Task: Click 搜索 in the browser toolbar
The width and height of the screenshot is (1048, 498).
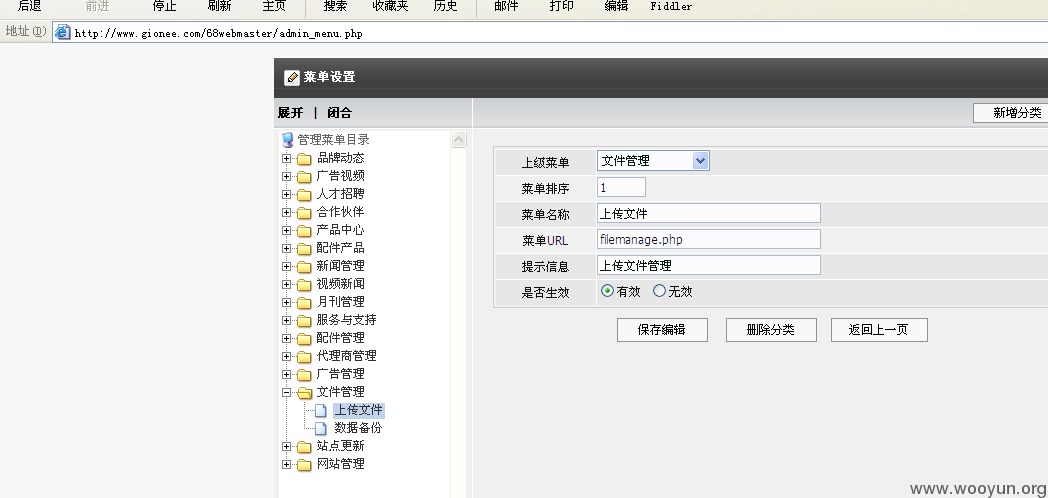Action: coord(336,6)
